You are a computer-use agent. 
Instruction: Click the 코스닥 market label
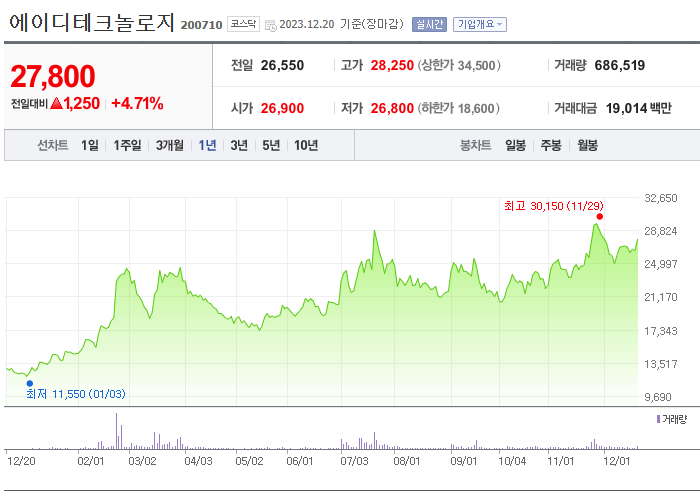243,24
